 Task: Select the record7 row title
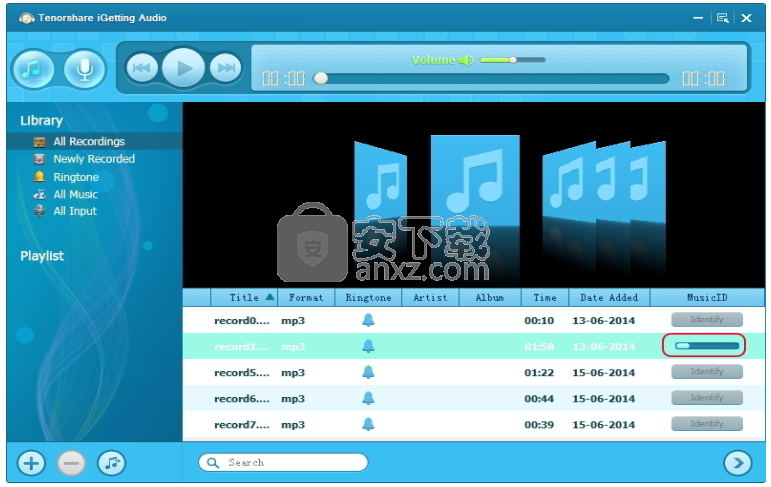point(242,425)
